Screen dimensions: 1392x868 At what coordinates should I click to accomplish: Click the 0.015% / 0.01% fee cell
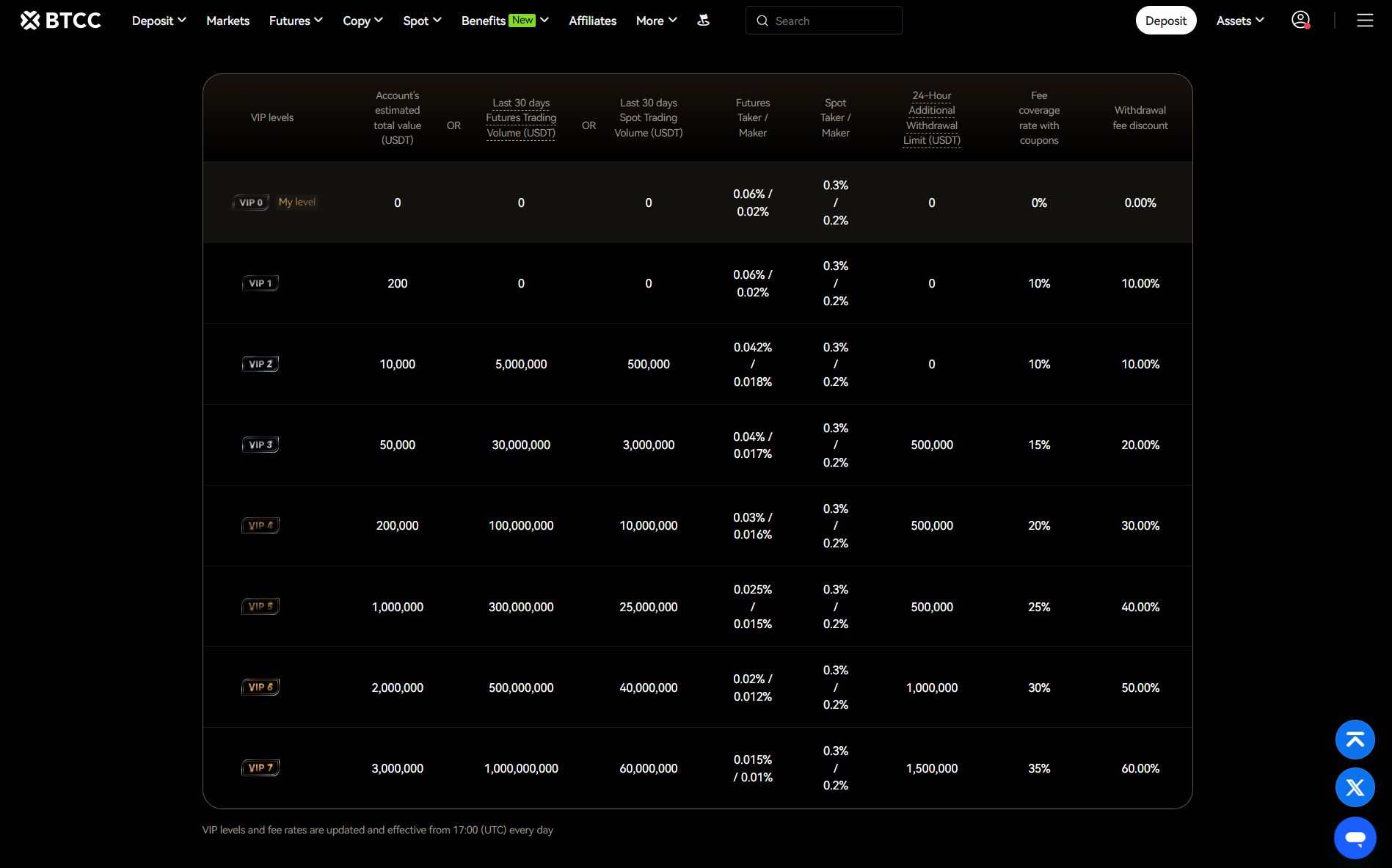(753, 768)
